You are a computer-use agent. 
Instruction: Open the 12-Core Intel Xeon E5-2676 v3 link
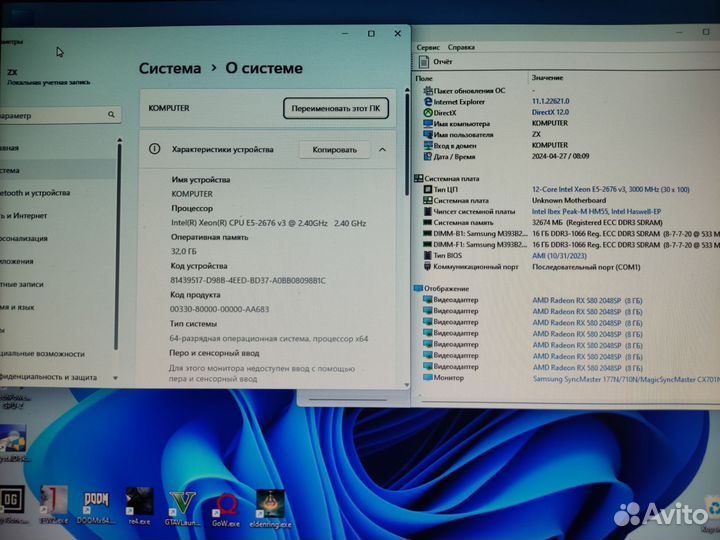pyautogui.click(x=610, y=189)
